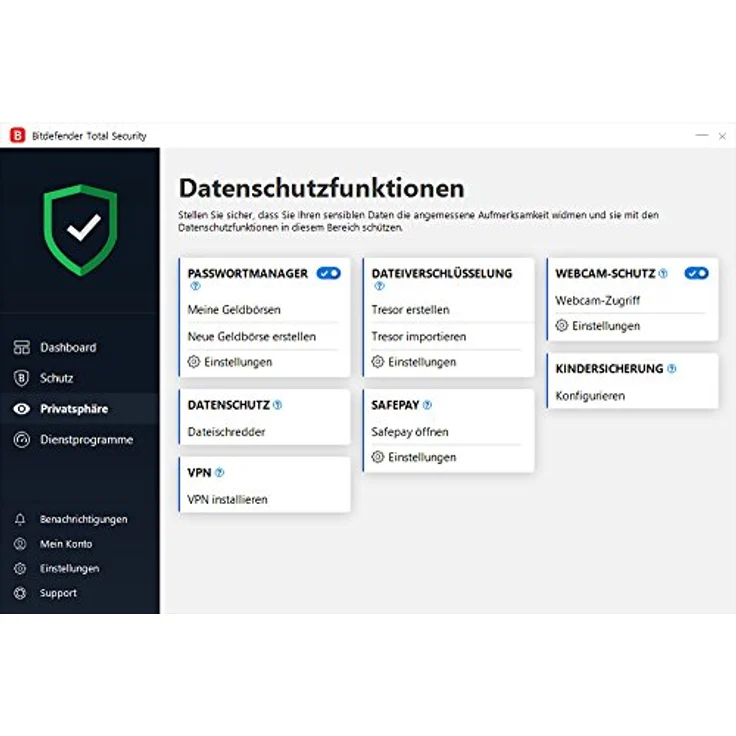Click Tresor importieren
The height and width of the screenshot is (736, 736).
tap(419, 337)
